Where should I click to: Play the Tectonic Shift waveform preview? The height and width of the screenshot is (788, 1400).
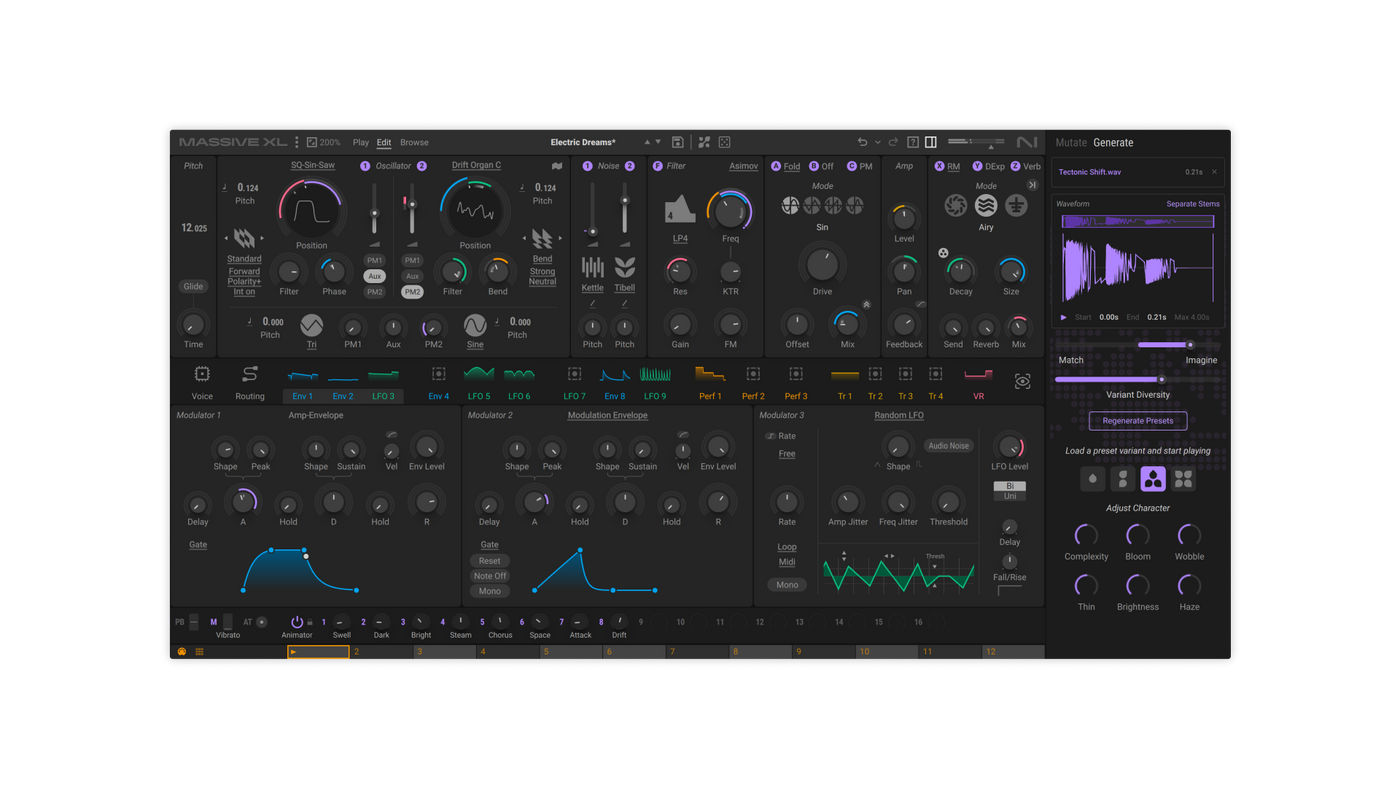click(x=1063, y=317)
